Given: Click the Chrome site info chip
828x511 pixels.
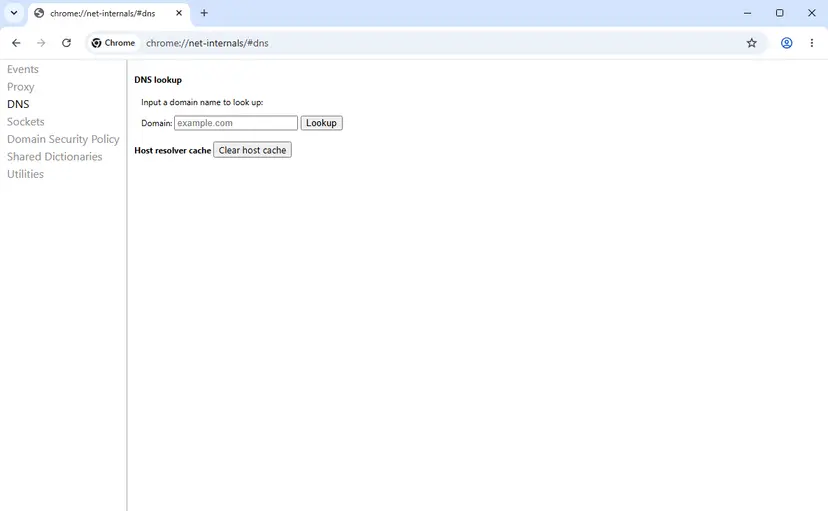Looking at the screenshot, I should pos(113,43).
